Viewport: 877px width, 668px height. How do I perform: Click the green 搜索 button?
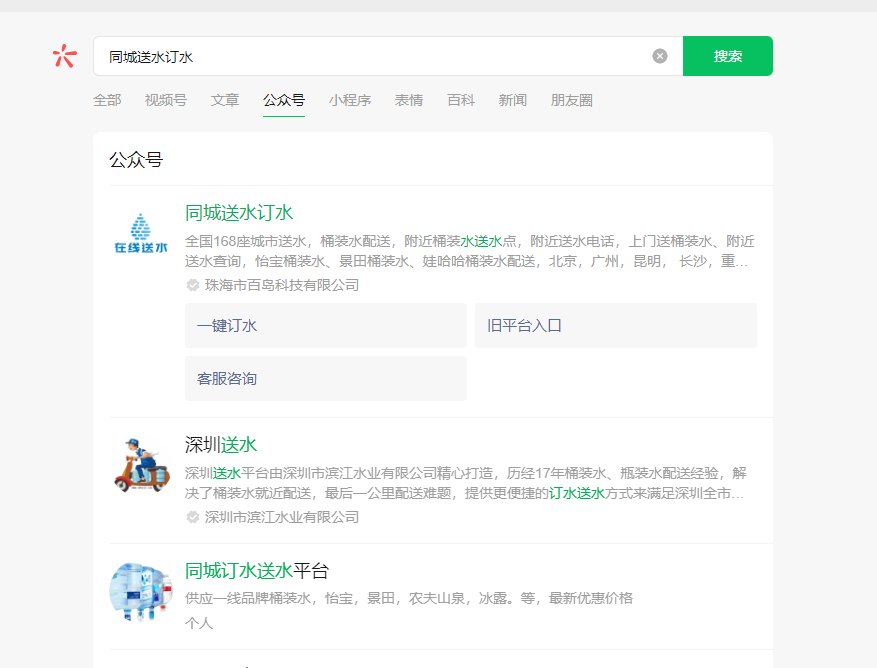tap(728, 56)
